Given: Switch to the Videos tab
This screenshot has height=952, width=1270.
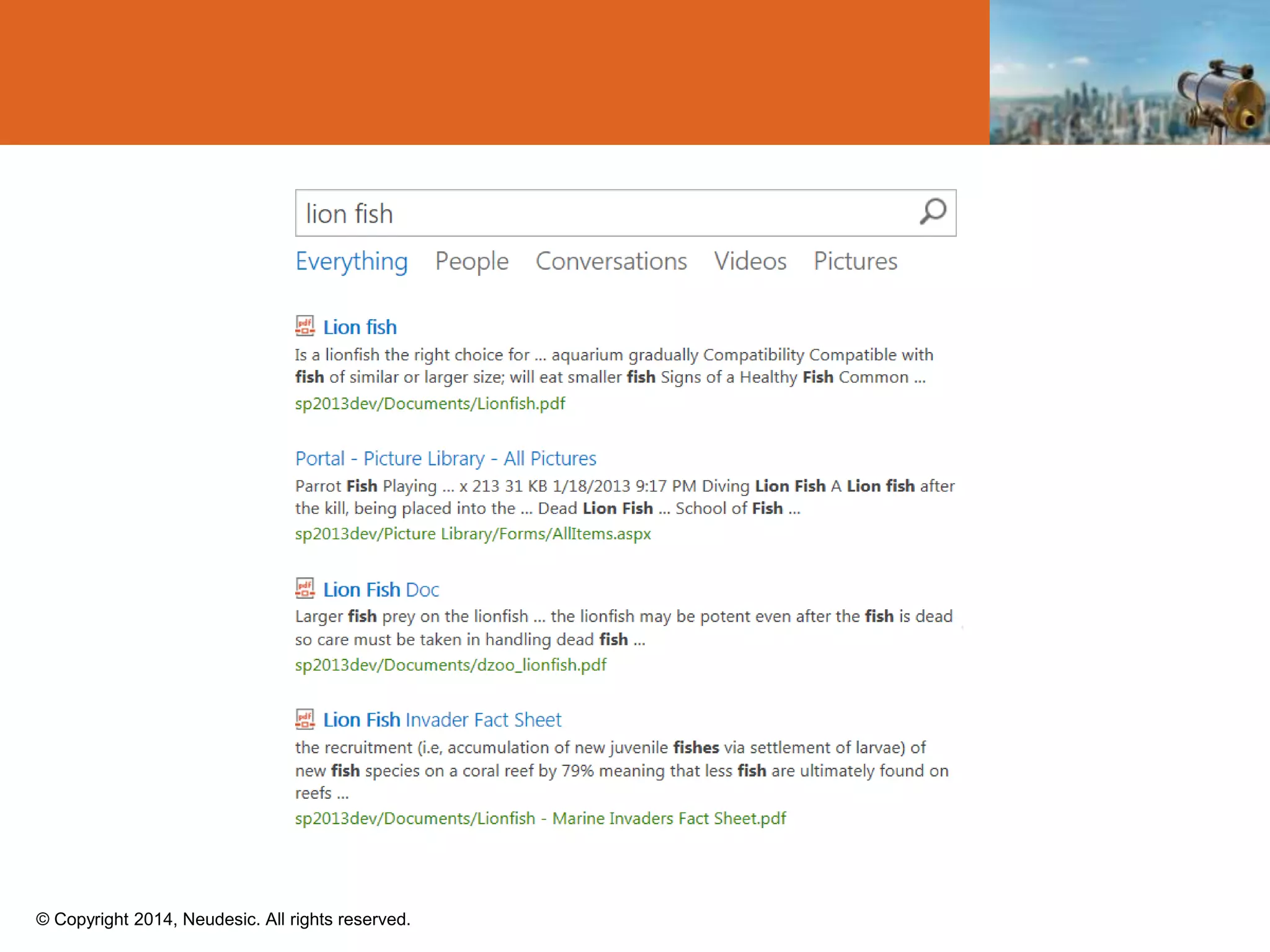Looking at the screenshot, I should (750, 262).
